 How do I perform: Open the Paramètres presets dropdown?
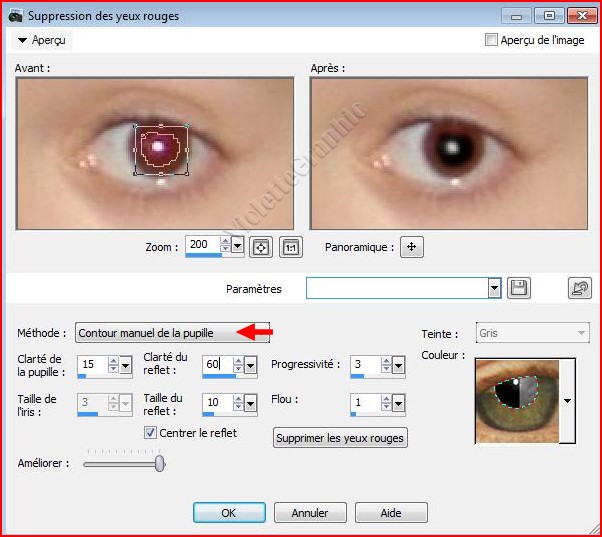click(x=494, y=288)
